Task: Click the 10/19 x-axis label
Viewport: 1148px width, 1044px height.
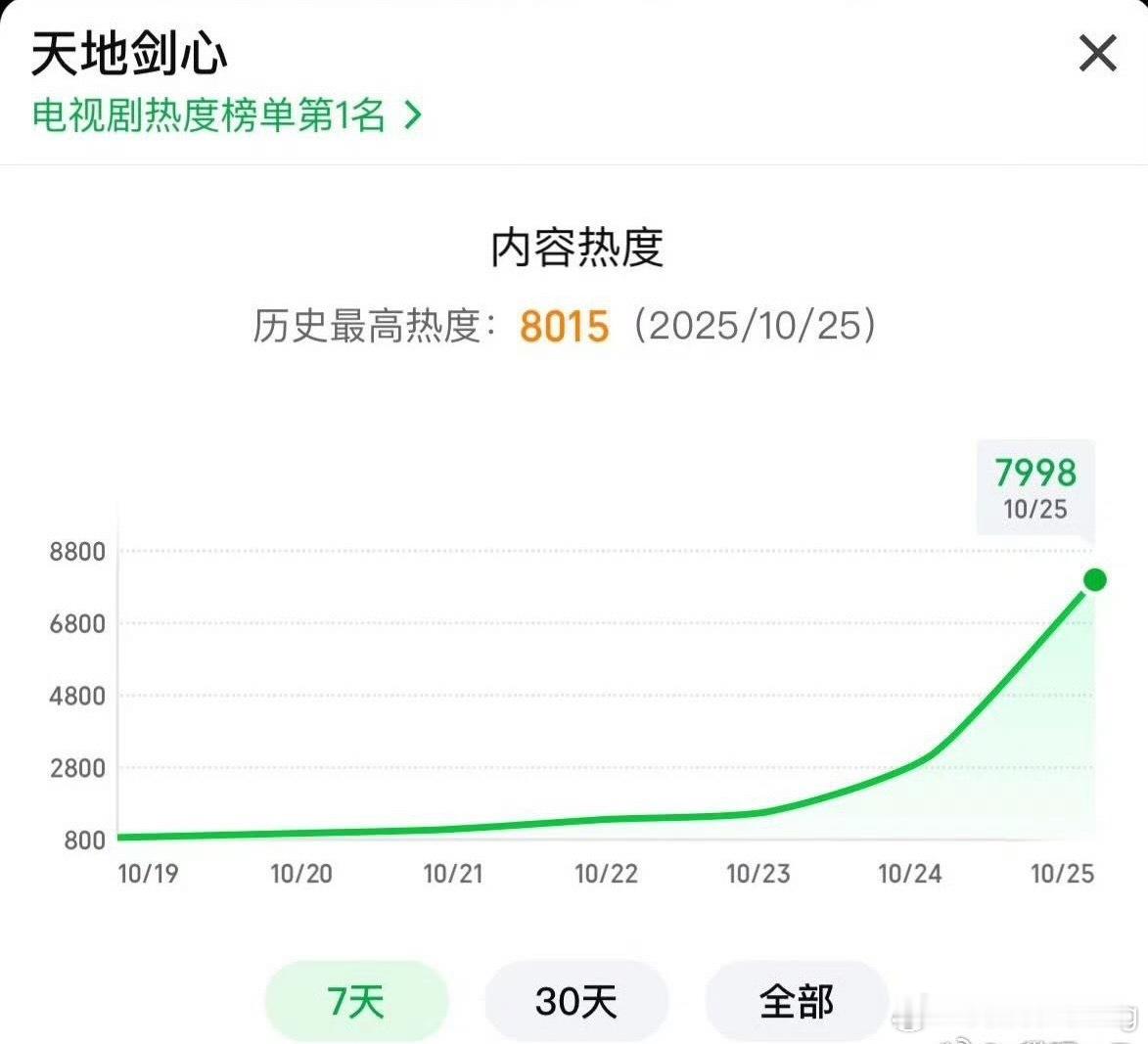Action: pos(148,874)
